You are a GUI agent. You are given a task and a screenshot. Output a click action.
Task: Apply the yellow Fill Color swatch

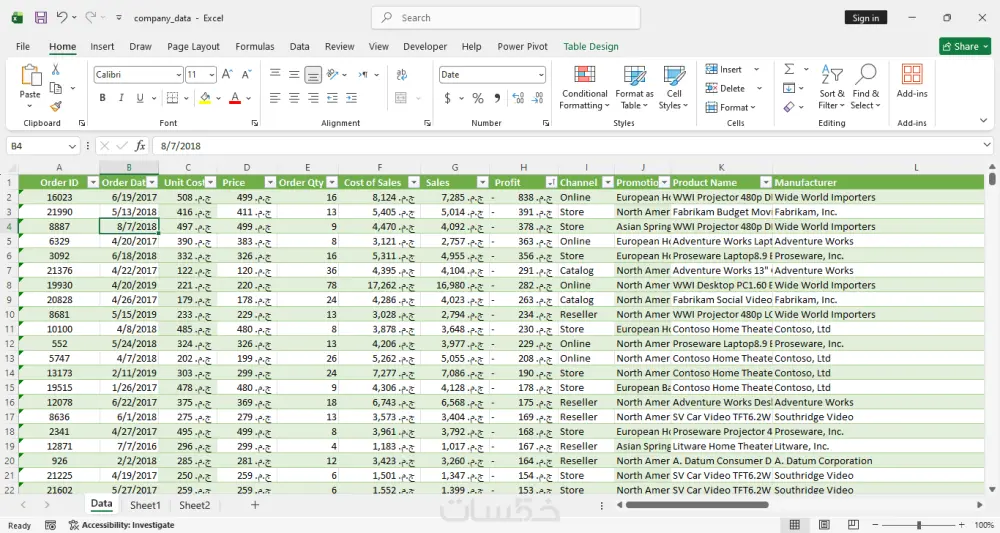[205, 98]
